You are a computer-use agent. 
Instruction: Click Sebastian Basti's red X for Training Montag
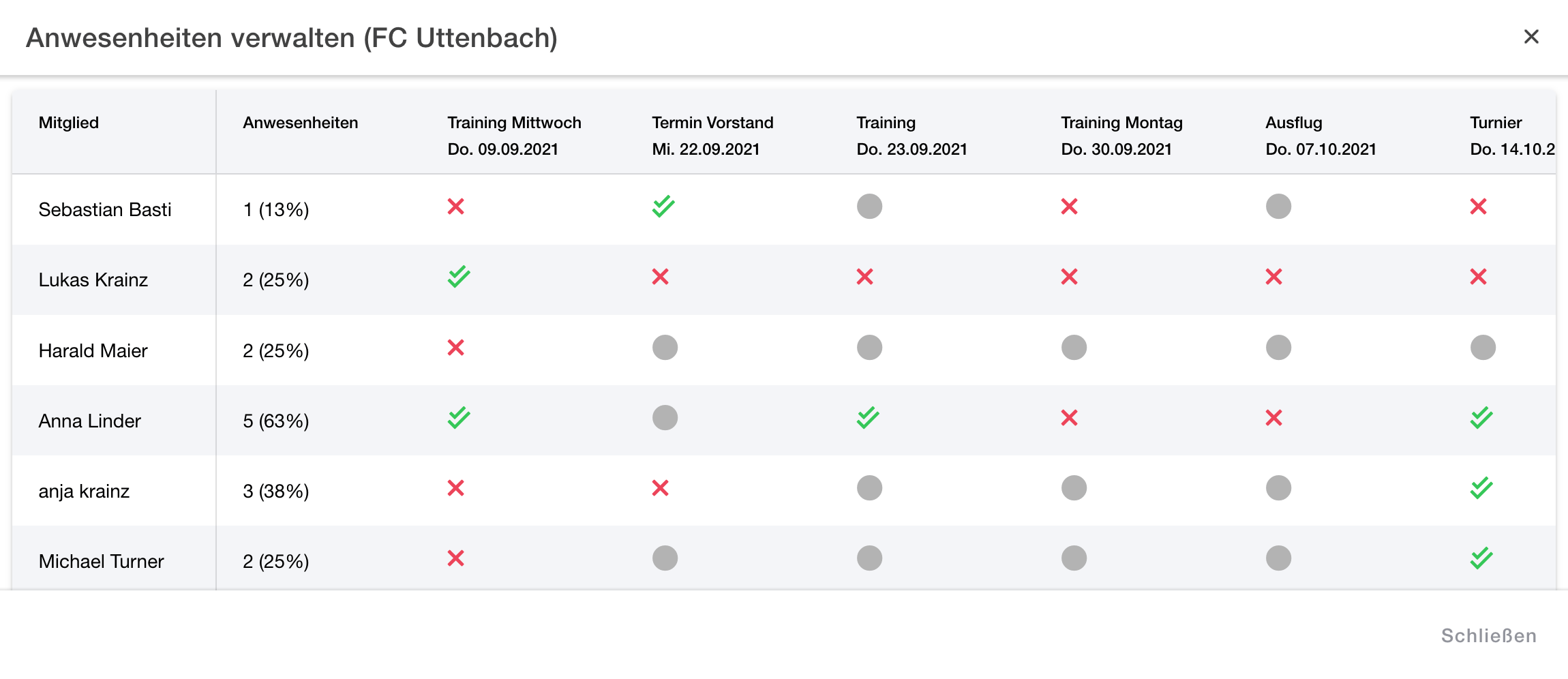[1069, 207]
